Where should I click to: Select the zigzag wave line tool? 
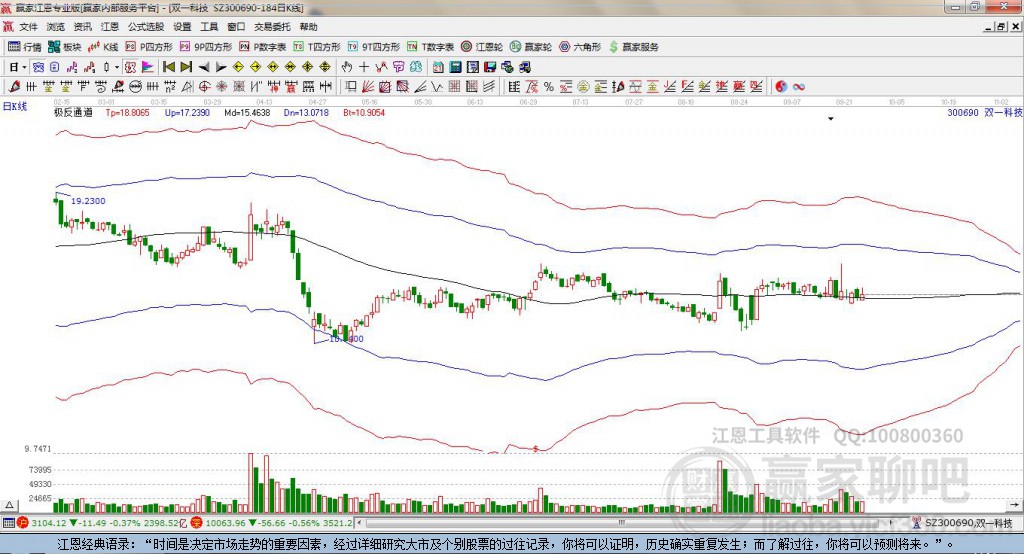437,87
